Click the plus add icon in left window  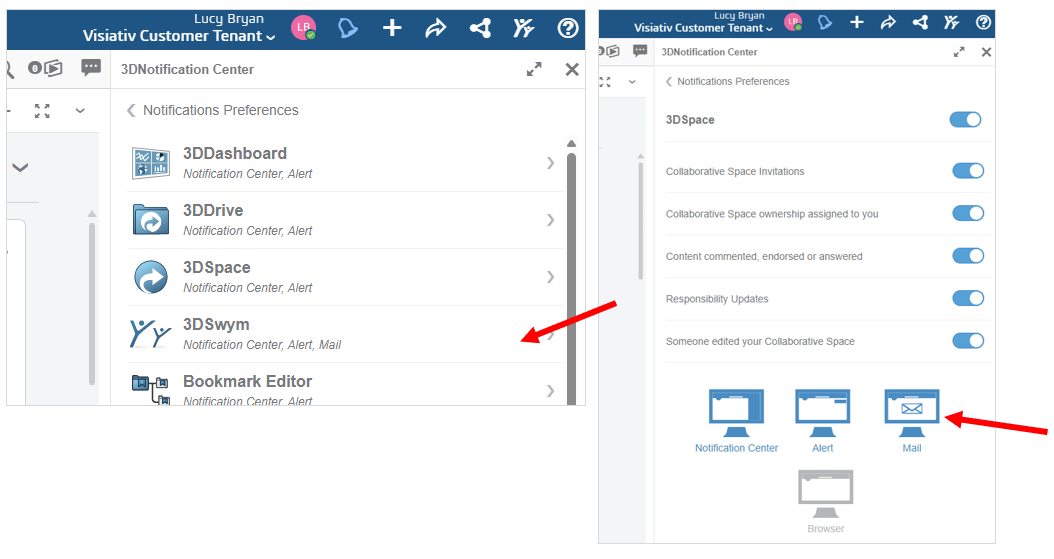[x=392, y=28]
